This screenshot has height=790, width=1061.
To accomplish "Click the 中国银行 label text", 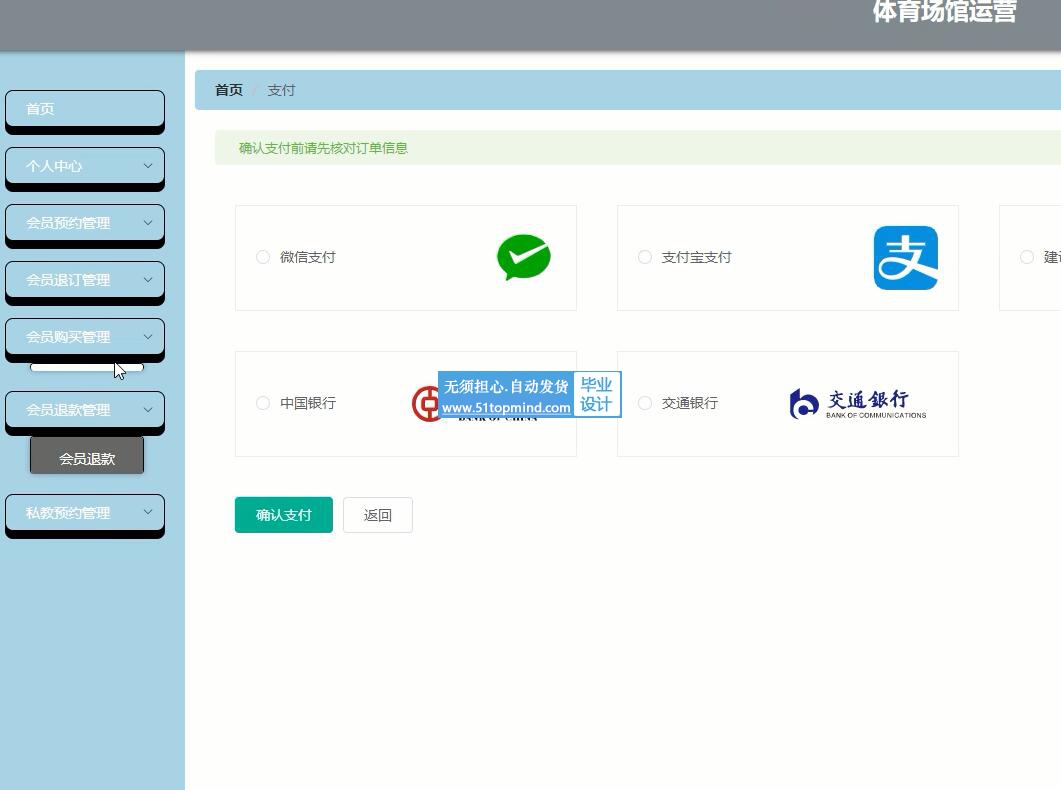I will pyautogui.click(x=308, y=403).
